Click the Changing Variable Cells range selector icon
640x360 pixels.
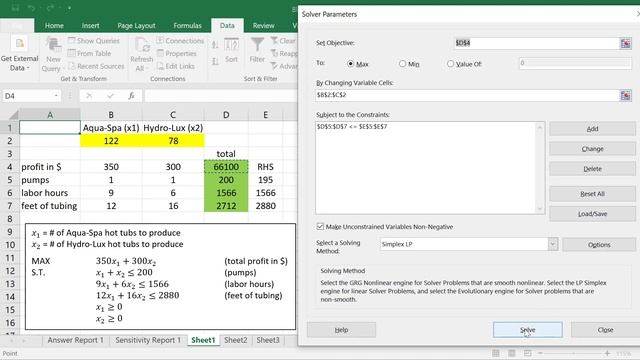[x=625, y=95]
